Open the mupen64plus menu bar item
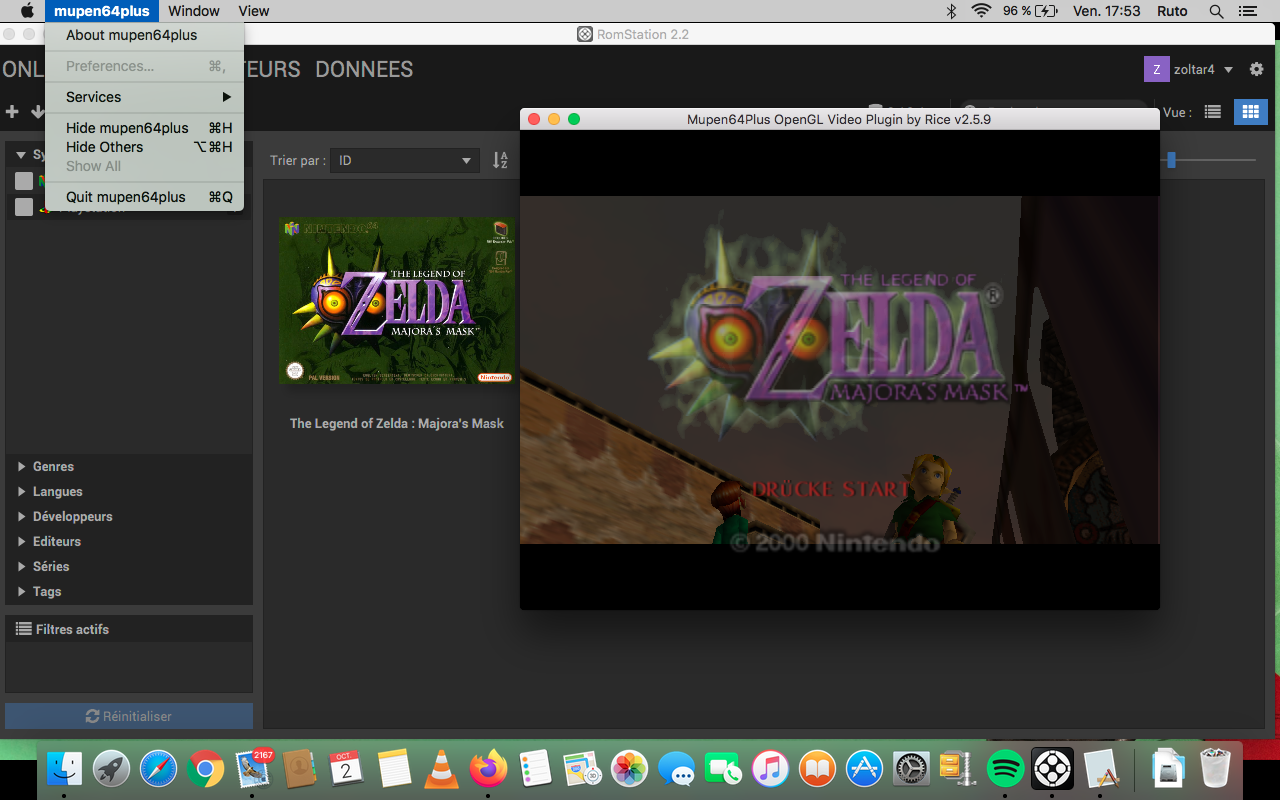The image size is (1280, 800). pos(102,11)
